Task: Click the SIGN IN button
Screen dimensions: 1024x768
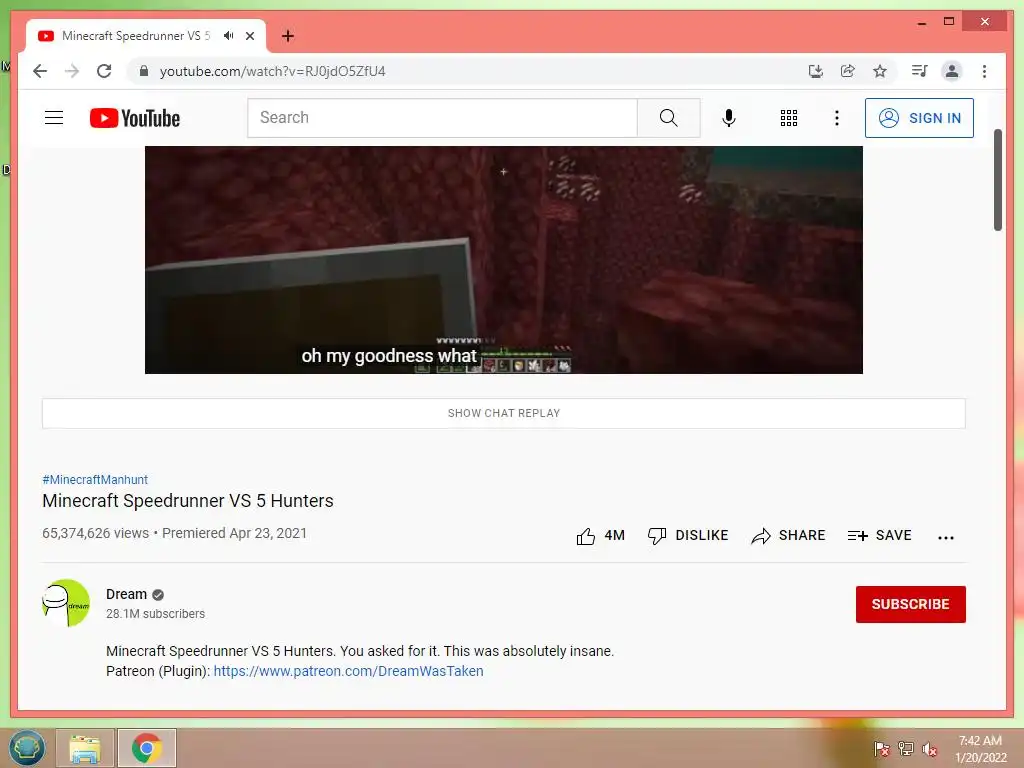Action: pyautogui.click(x=919, y=118)
